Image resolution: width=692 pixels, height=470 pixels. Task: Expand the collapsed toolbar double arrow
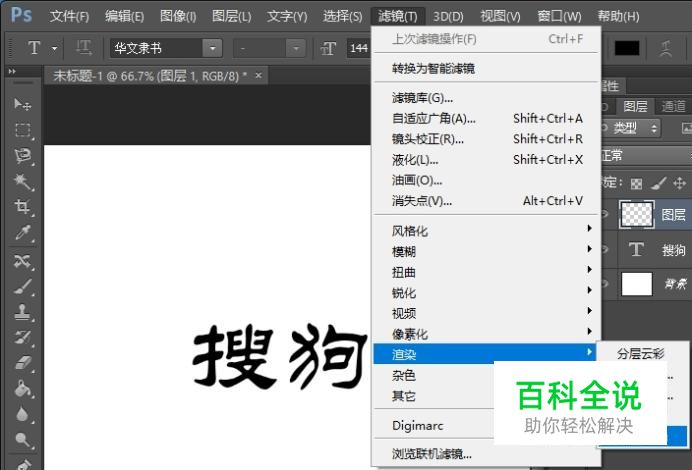pyautogui.click(x=12, y=71)
